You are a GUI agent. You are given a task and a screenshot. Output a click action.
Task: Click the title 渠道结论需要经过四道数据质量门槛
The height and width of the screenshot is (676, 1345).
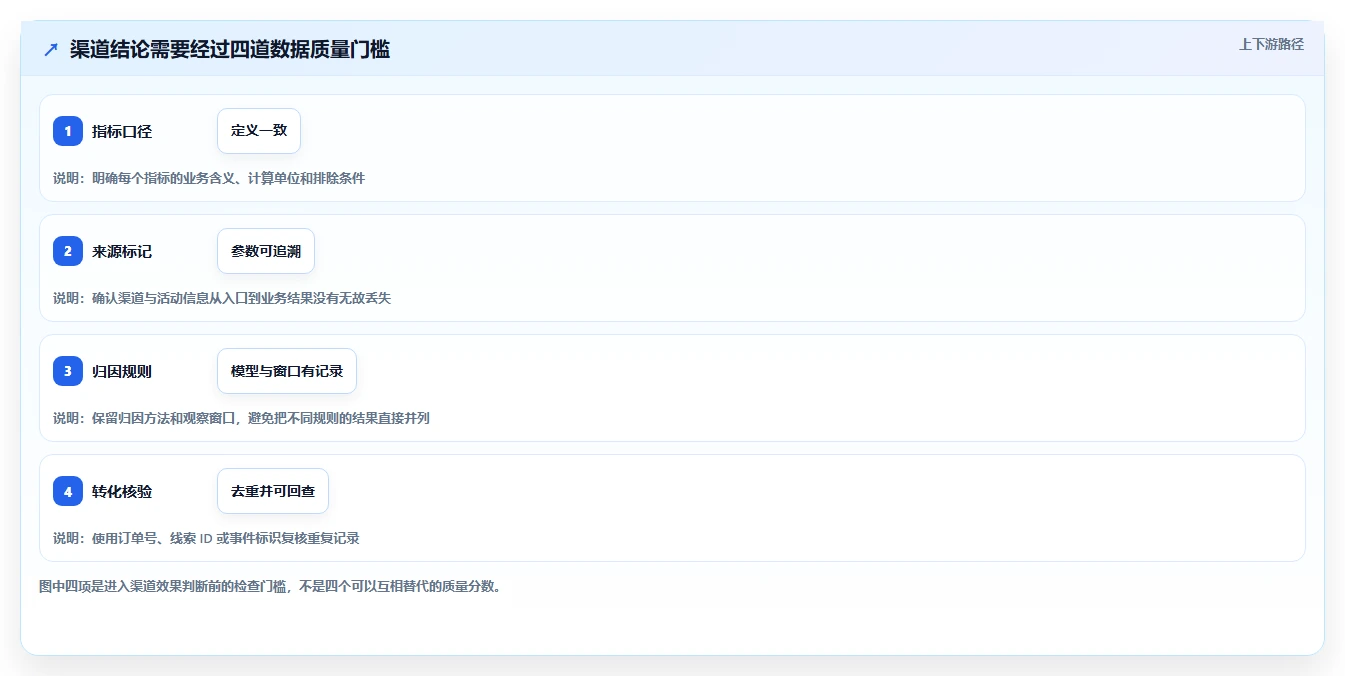coord(230,50)
